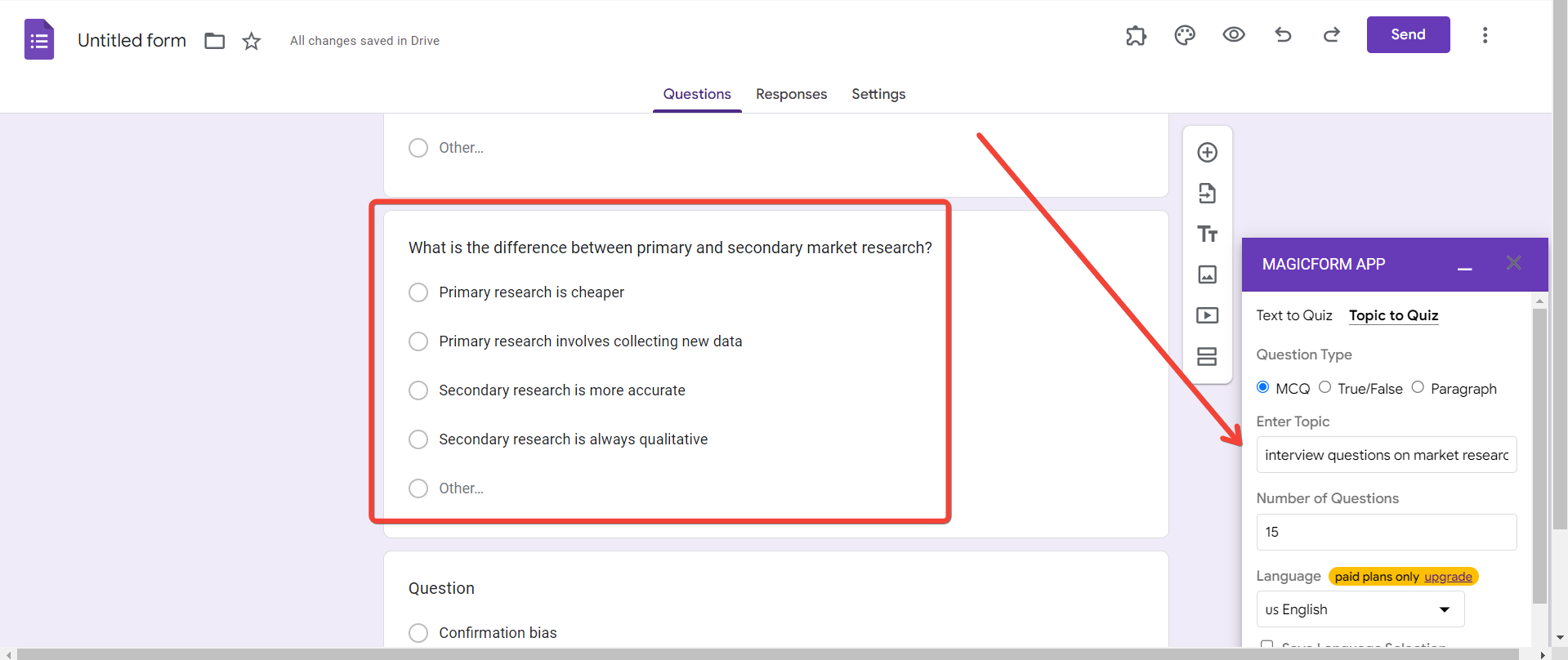
Task: Click the 'Question' title in bottom card
Action: [441, 588]
